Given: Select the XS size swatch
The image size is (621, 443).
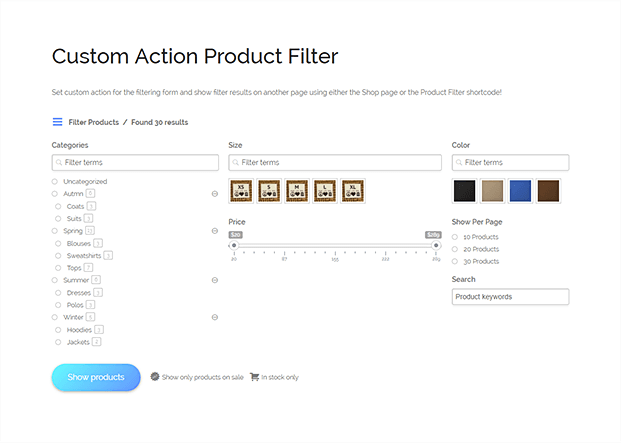Looking at the screenshot, I should pyautogui.click(x=241, y=191).
